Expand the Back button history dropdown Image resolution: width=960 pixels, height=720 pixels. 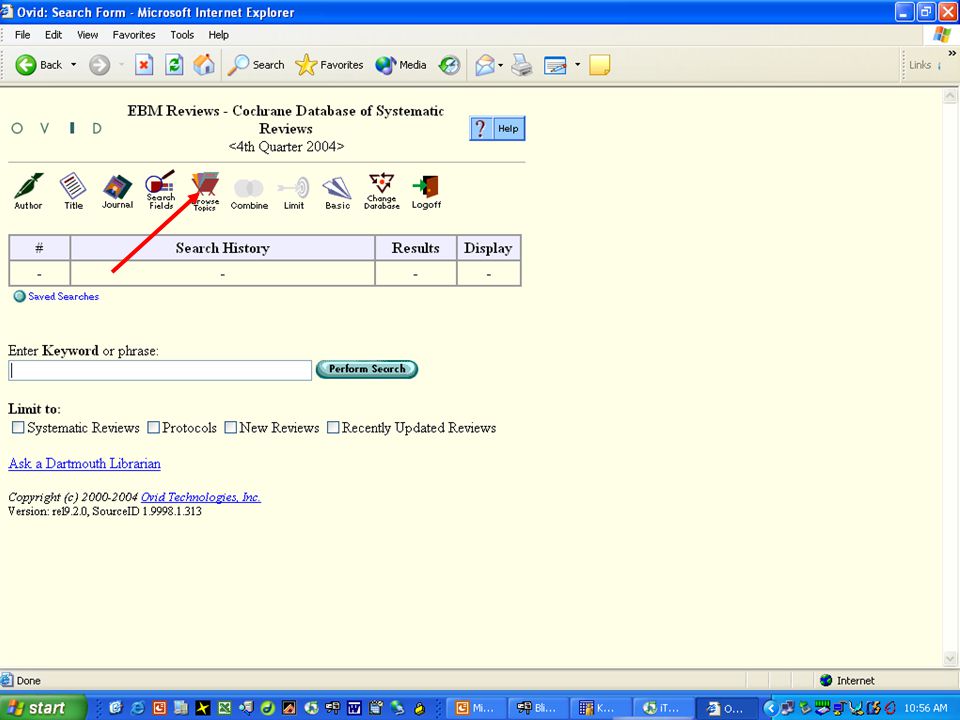[x=73, y=64]
